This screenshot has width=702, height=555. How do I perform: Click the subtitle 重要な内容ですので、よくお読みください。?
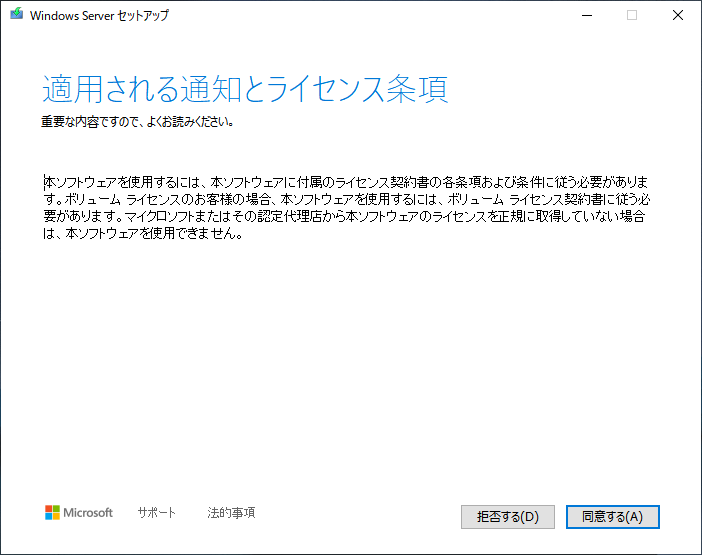pos(137,121)
